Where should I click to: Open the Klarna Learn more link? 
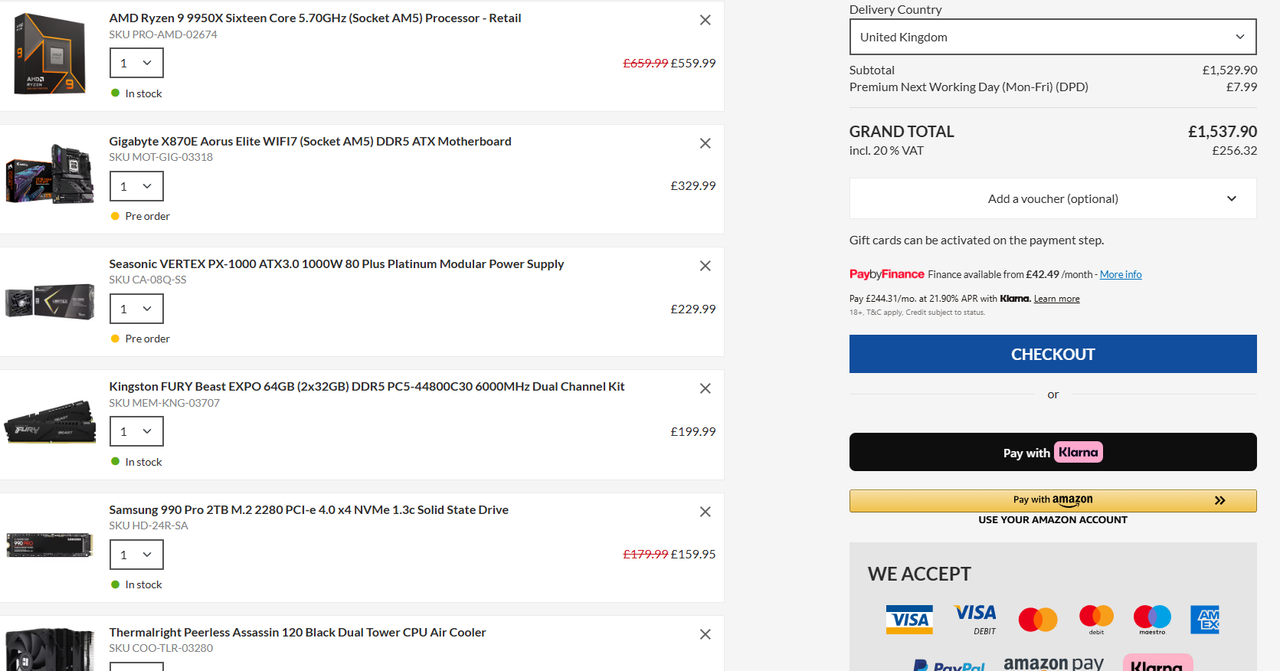[x=1057, y=299]
